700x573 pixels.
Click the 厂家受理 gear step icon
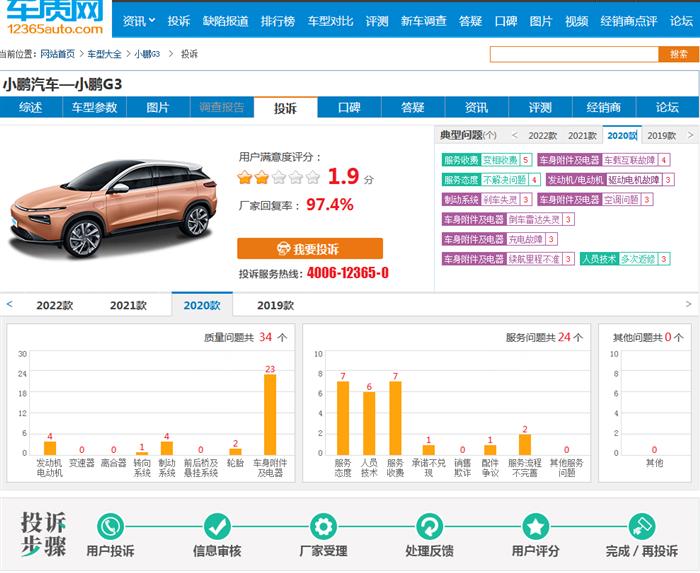pos(323,527)
